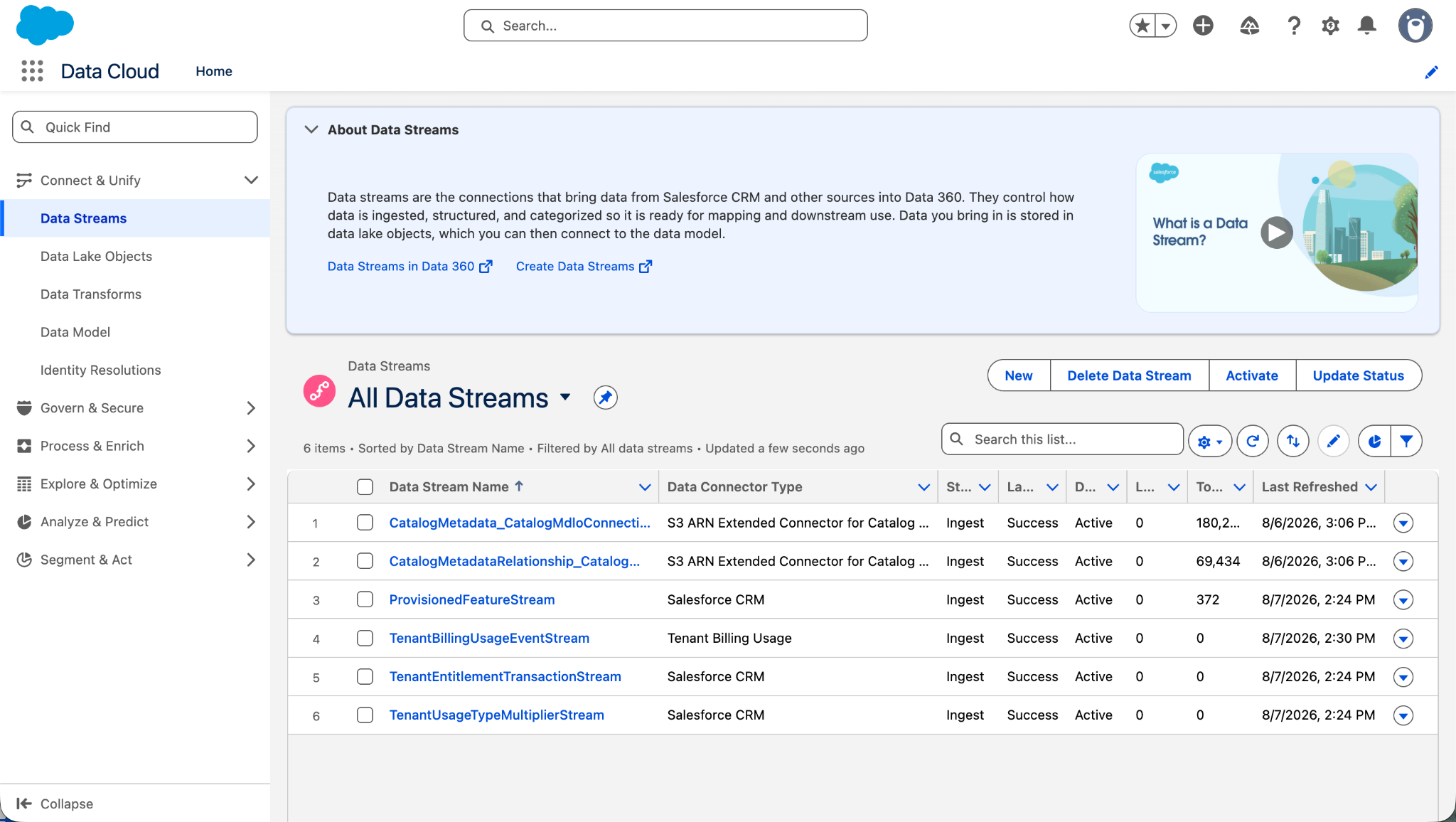
Task: Select the CatalogMetadata_CatalogMdloConnecti row checkbox
Action: pos(365,523)
